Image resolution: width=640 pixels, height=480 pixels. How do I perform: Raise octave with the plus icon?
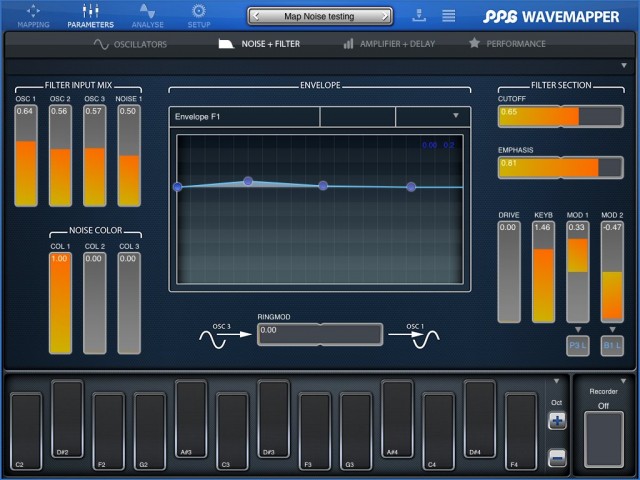[557, 421]
